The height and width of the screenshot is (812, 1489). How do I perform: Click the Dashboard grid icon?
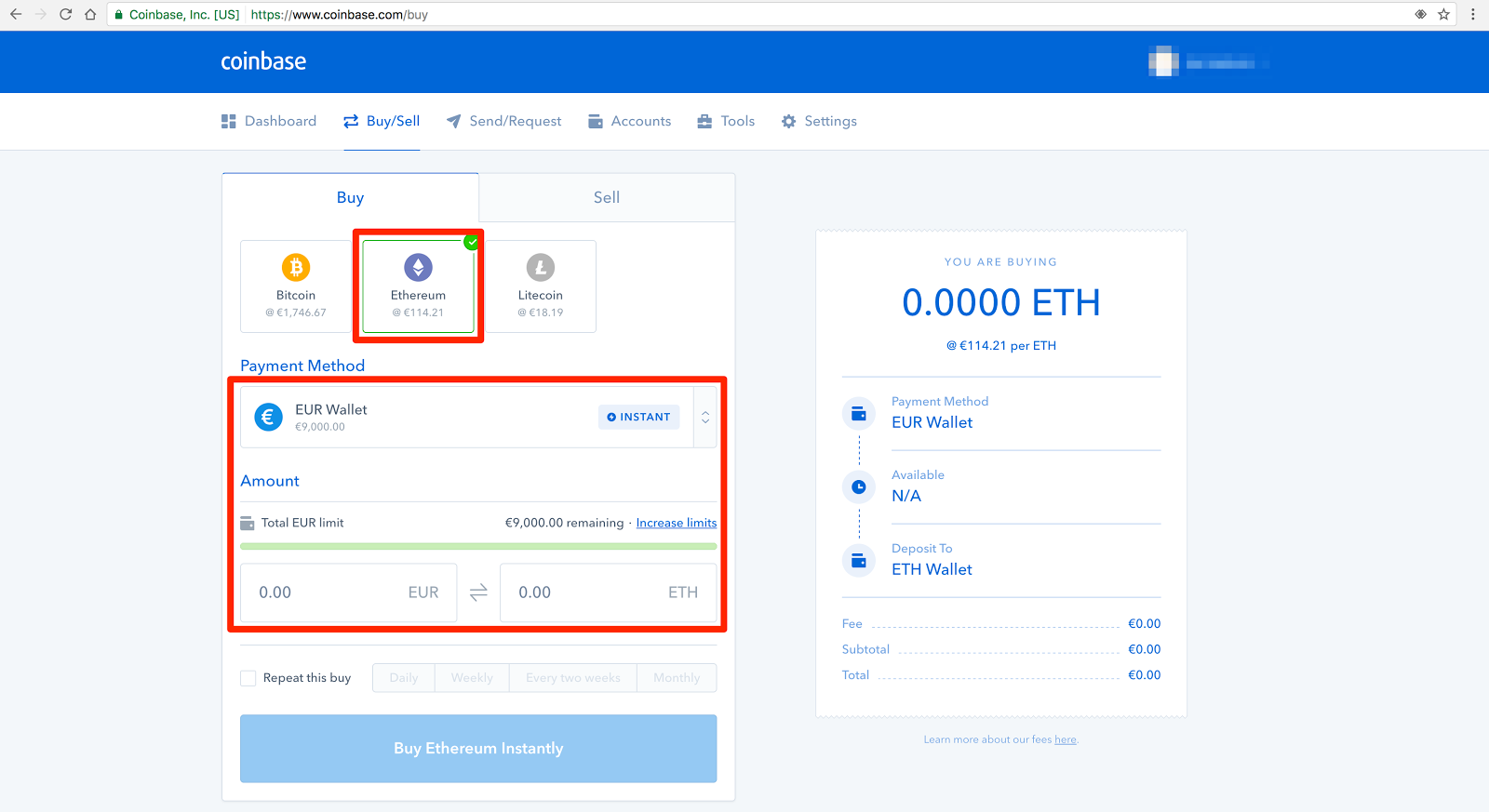coord(229,121)
